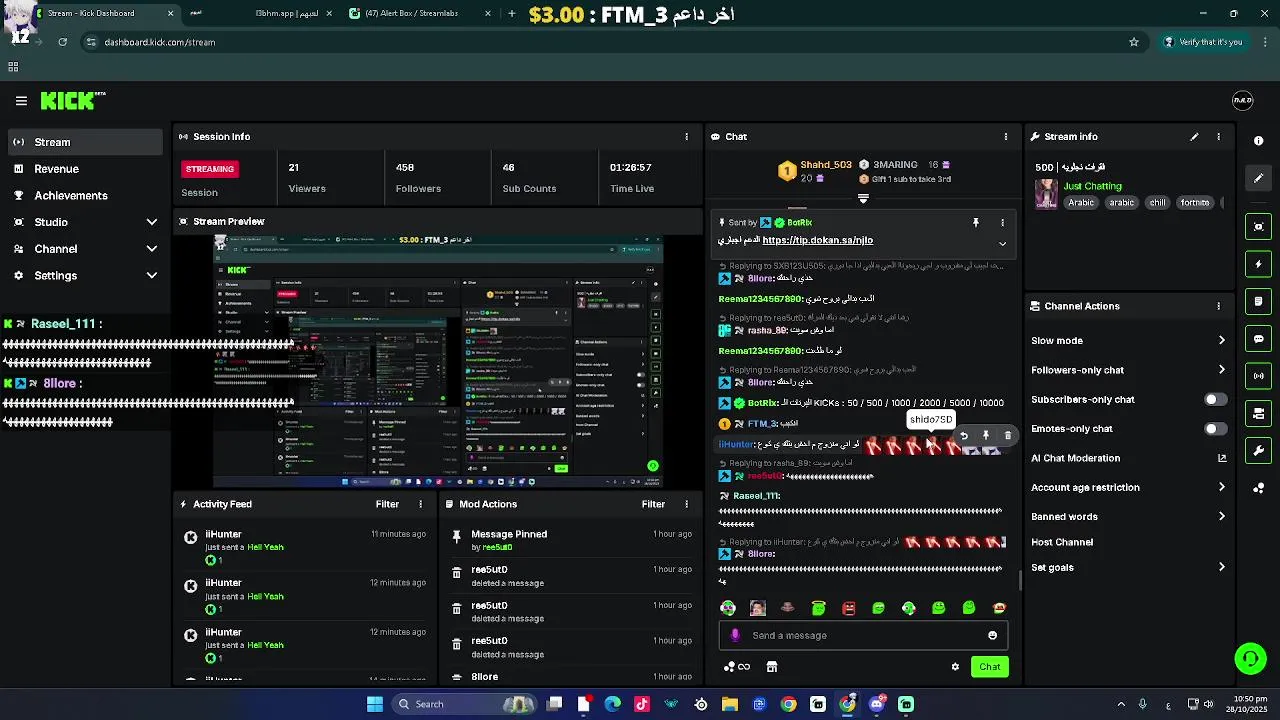This screenshot has height=720, width=1280.
Task: Open the Revenue page
Action: (84, 169)
